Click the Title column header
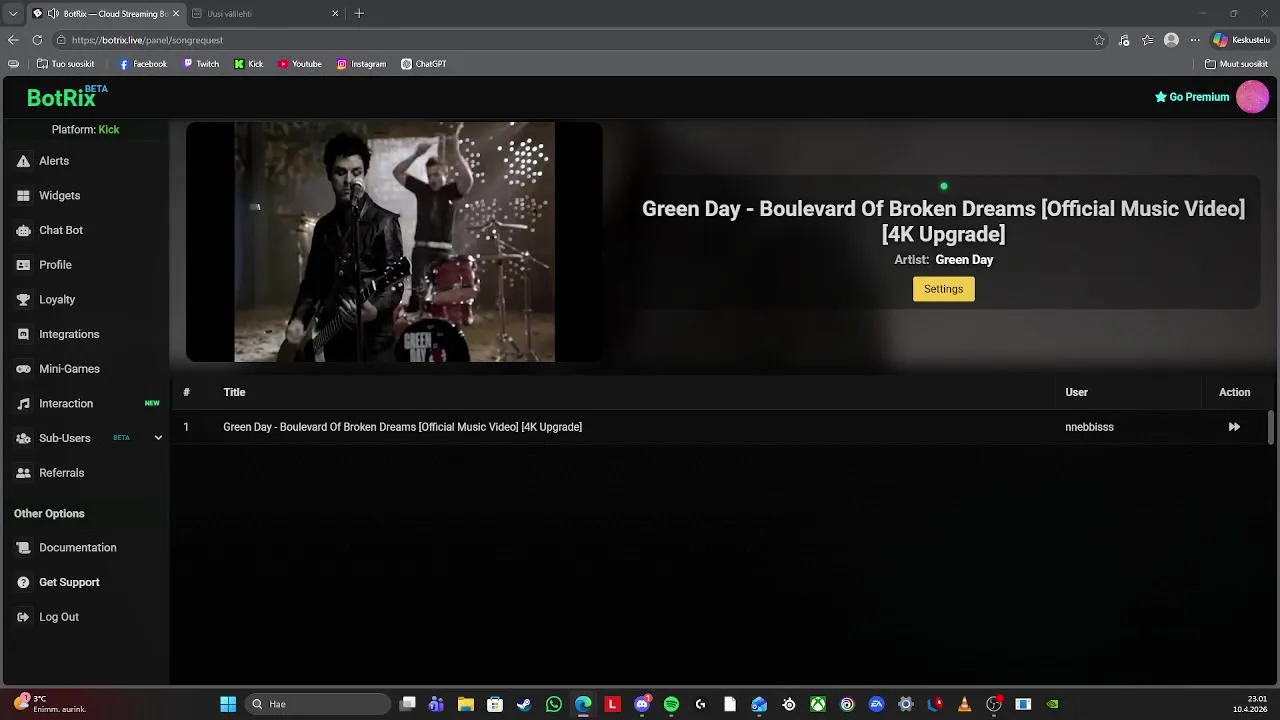 tap(234, 392)
